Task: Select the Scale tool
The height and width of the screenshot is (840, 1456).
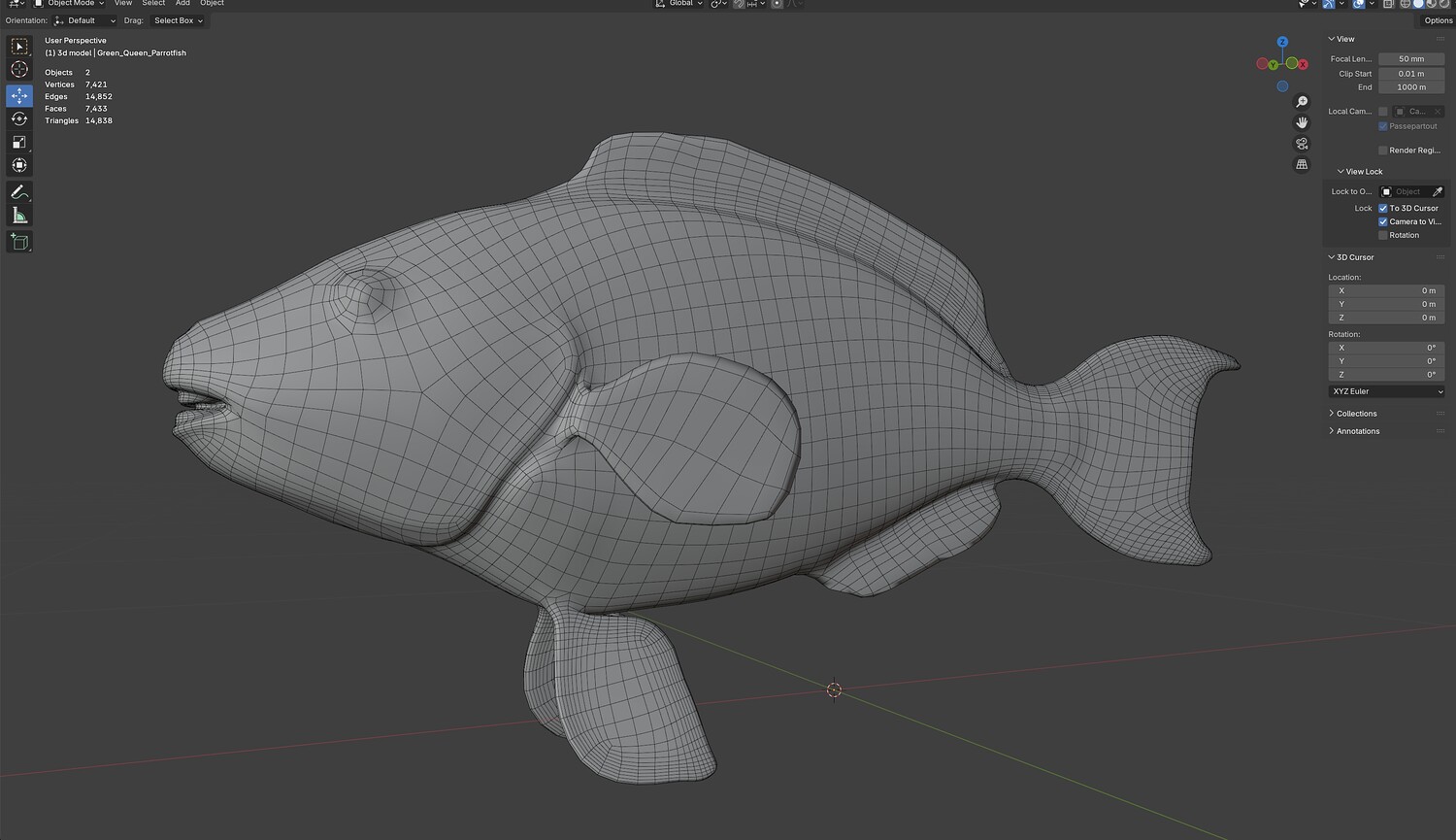Action: [19, 142]
